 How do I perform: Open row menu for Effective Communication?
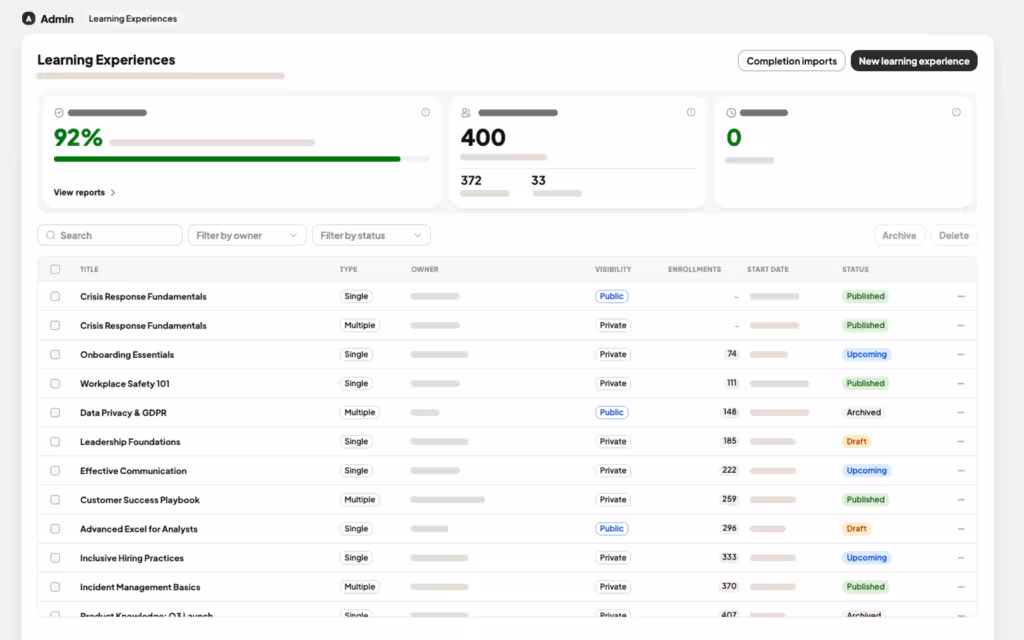(x=961, y=471)
